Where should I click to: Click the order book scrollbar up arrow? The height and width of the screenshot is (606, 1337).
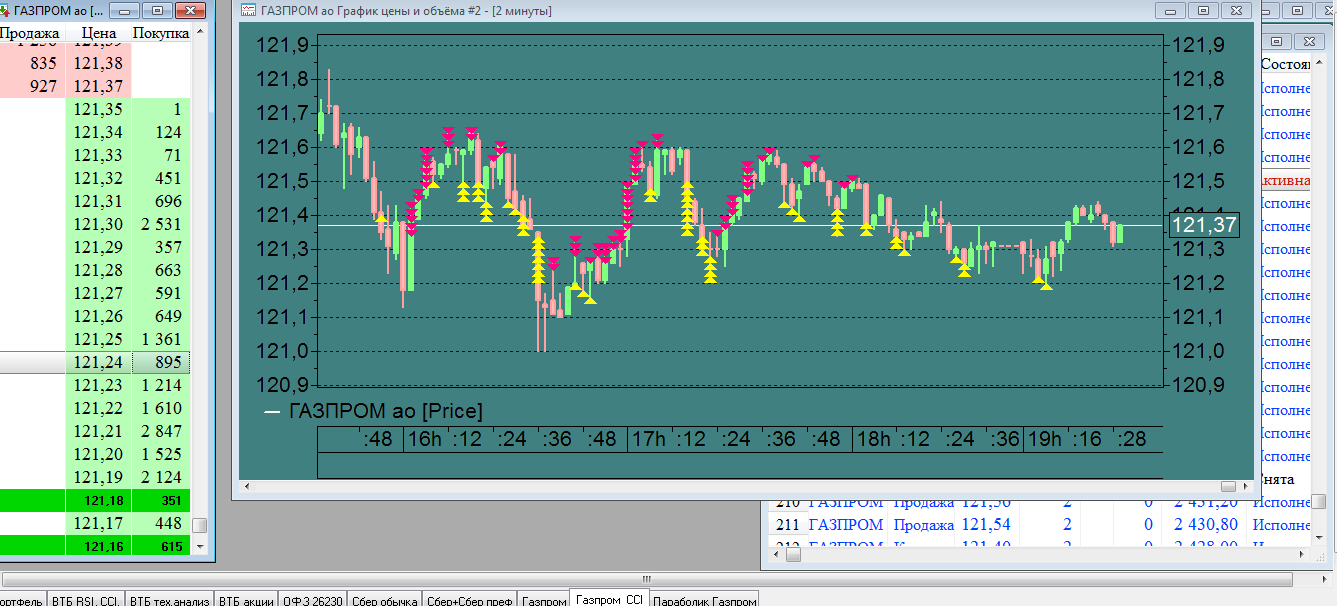200,31
